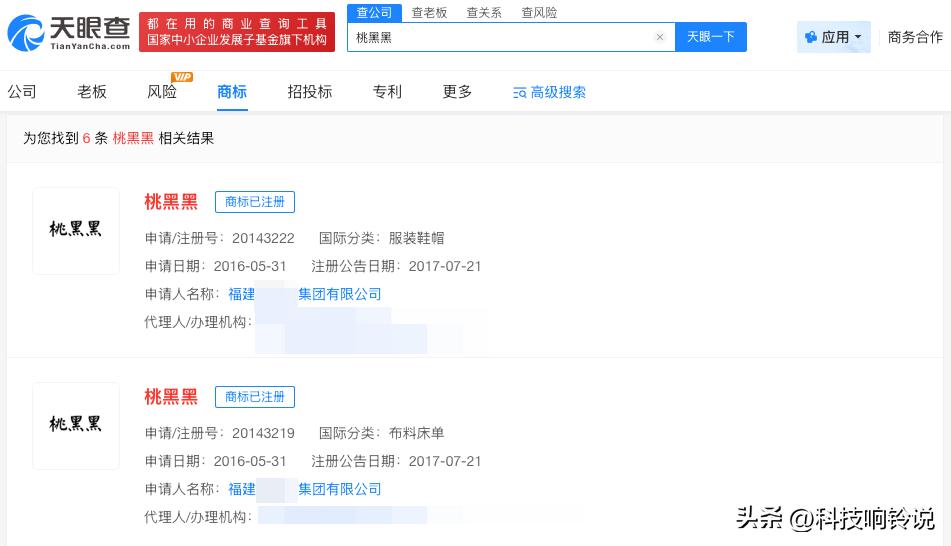Select the 查公司 search tab

click(x=374, y=12)
